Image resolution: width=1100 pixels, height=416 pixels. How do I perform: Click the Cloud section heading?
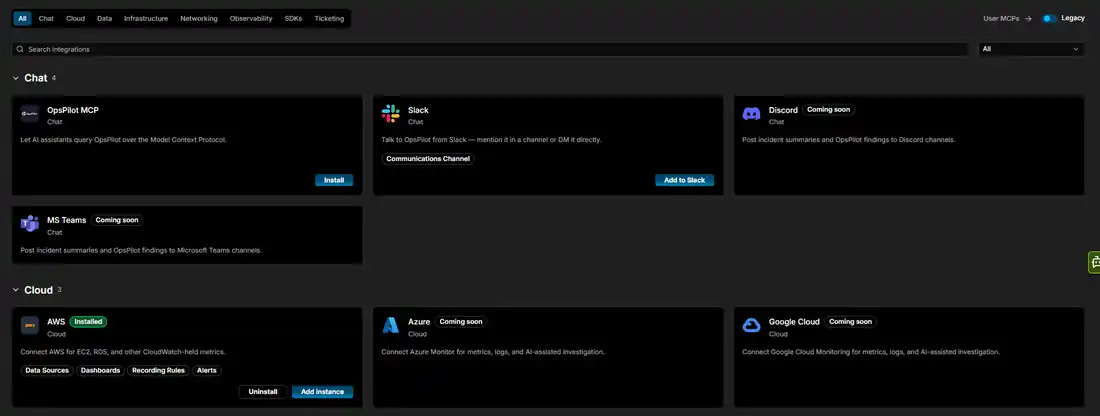point(39,290)
